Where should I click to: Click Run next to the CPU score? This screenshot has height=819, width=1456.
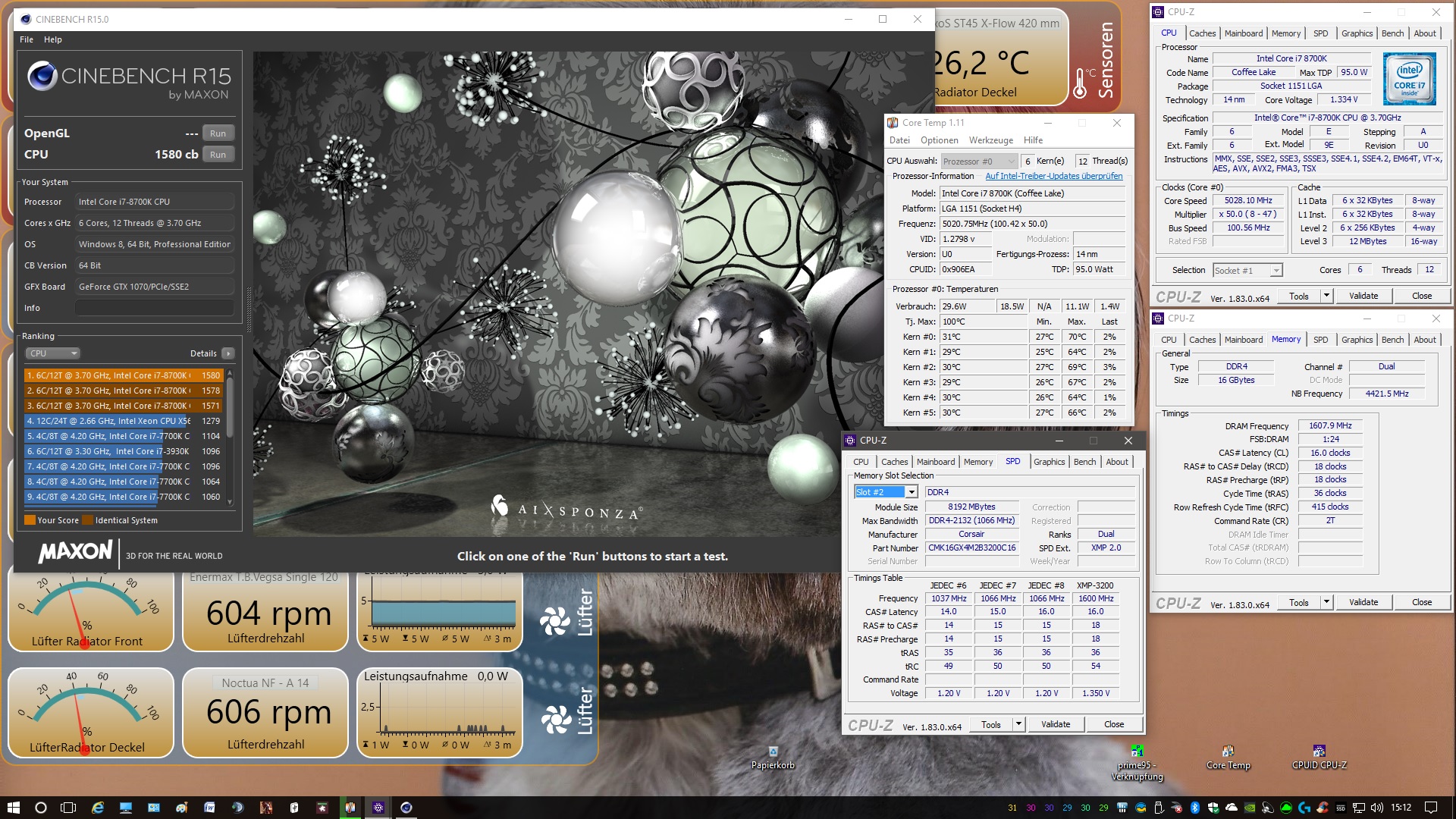(218, 154)
